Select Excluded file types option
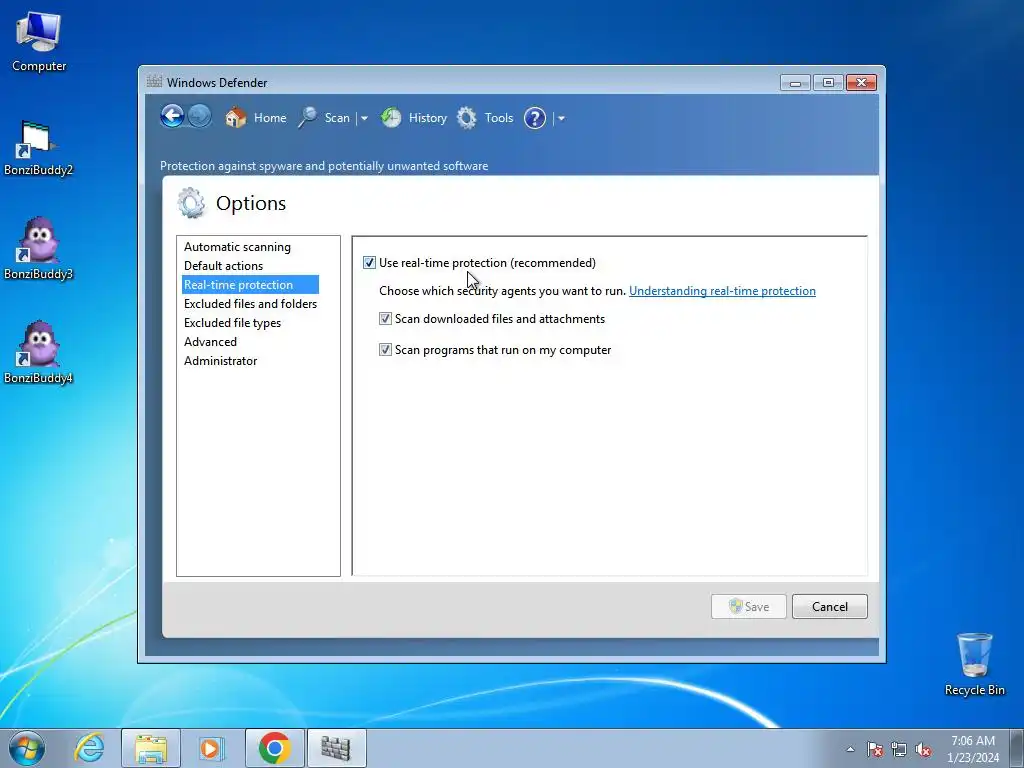 (232, 323)
